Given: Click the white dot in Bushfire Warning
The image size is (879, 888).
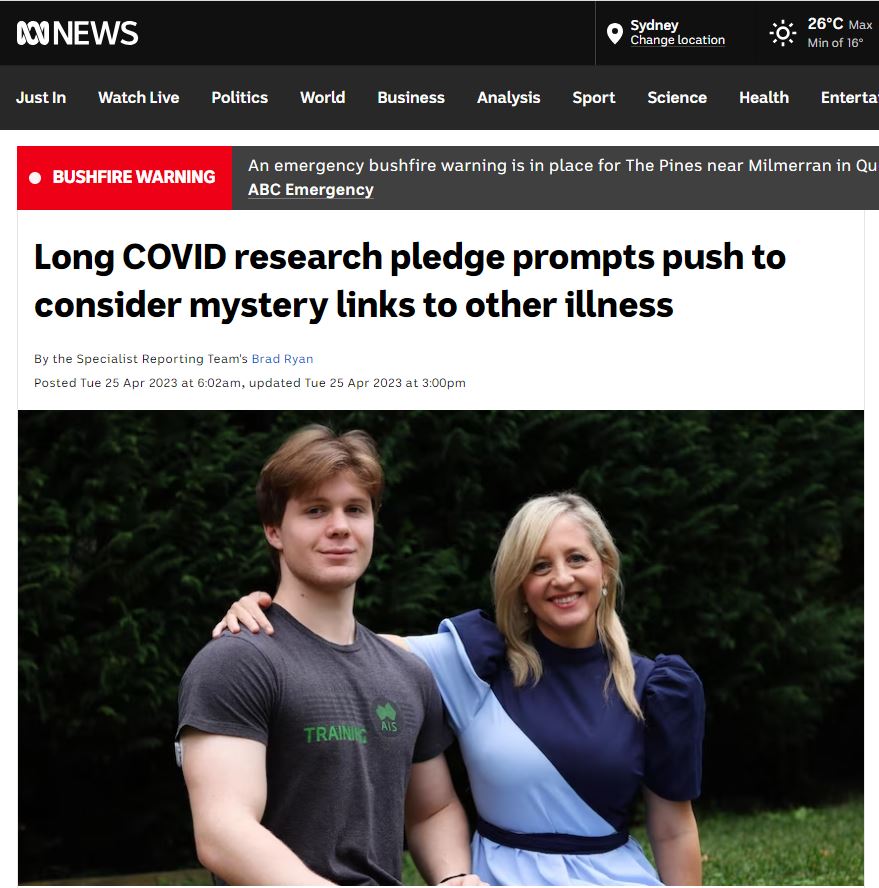Looking at the screenshot, I should [35, 178].
